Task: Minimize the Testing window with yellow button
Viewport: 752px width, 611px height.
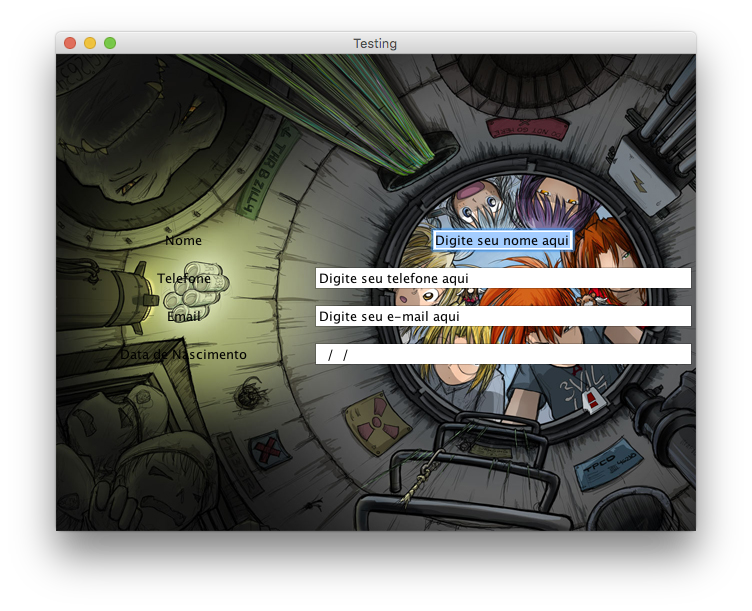Action: pos(90,43)
